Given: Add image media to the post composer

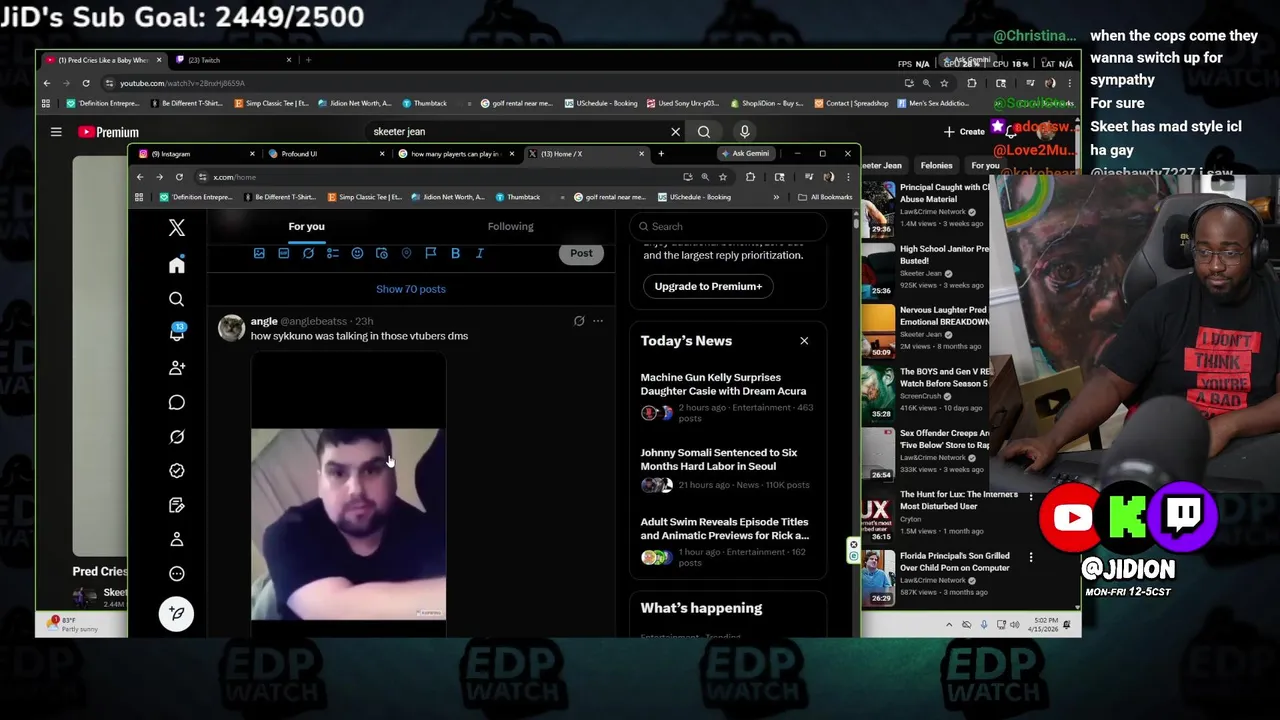Looking at the screenshot, I should pos(259,254).
